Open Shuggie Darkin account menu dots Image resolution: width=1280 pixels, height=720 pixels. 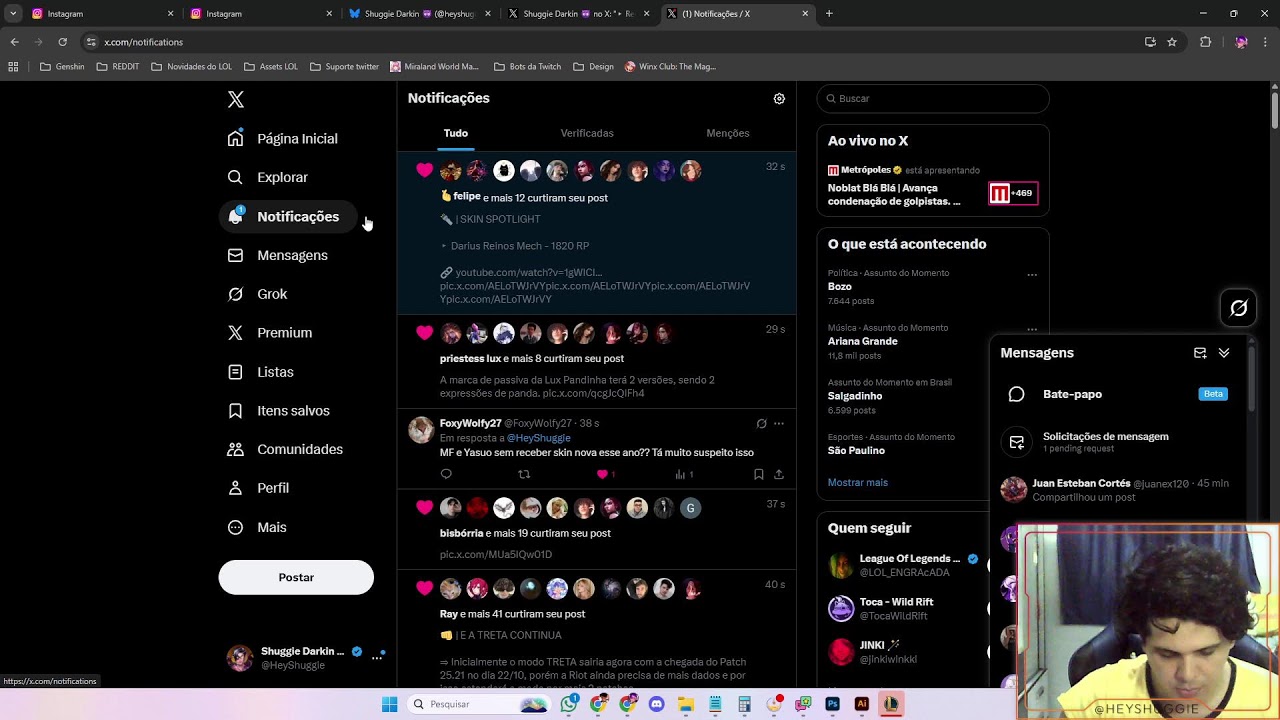coord(377,657)
